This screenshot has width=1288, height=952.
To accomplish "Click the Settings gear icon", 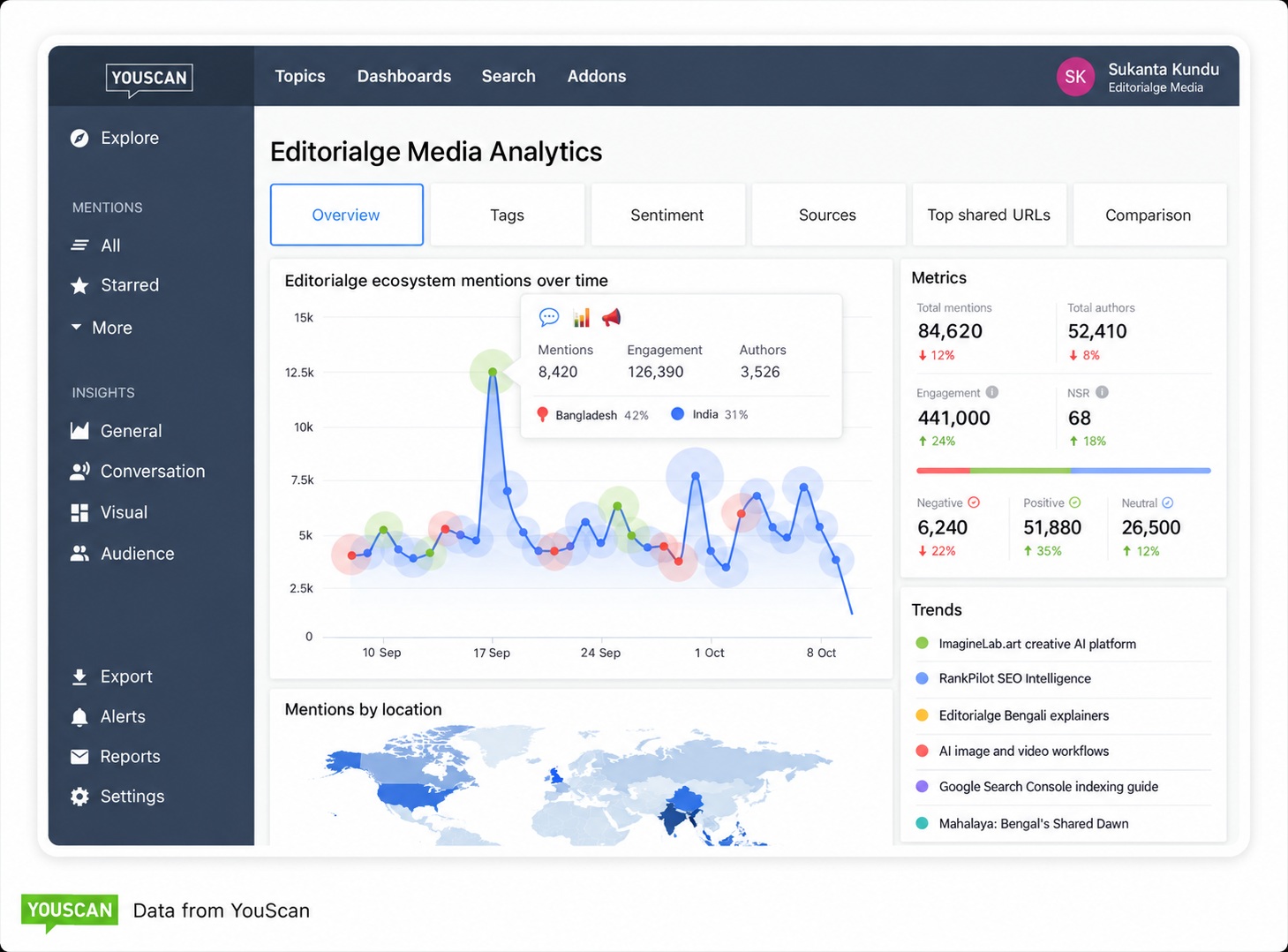I will [x=79, y=797].
